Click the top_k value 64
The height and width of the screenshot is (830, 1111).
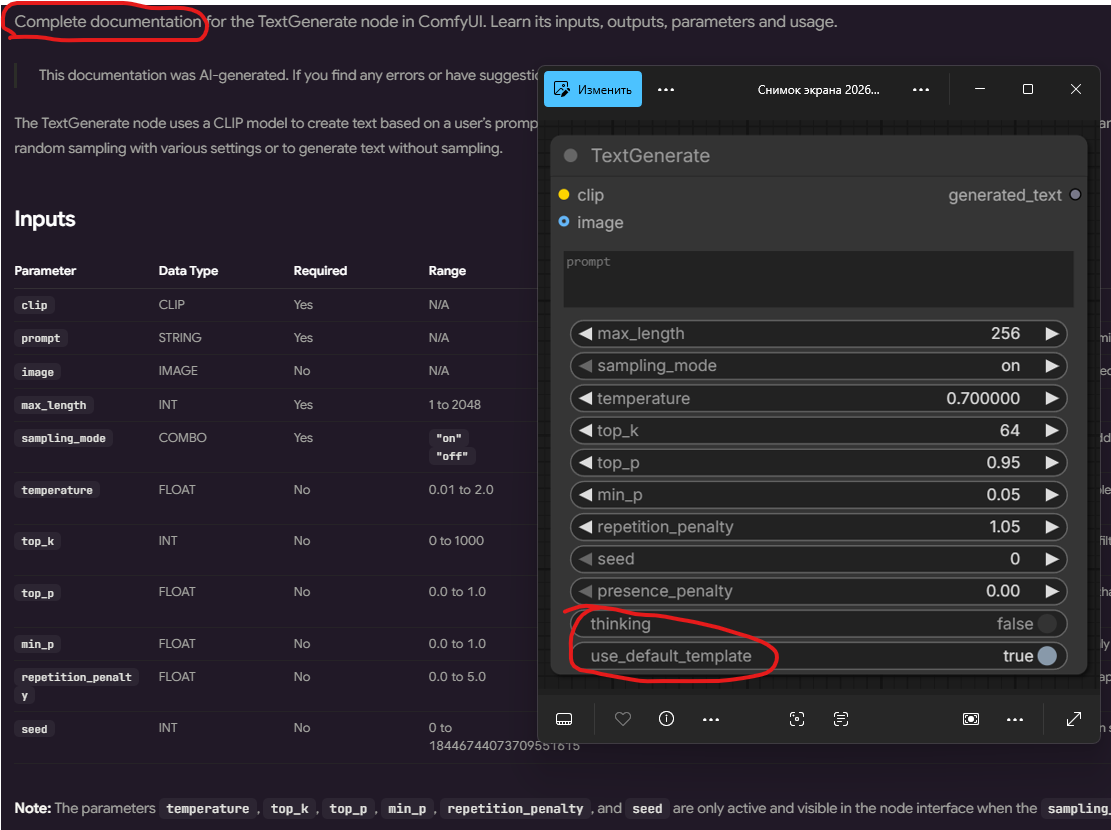tap(1010, 430)
